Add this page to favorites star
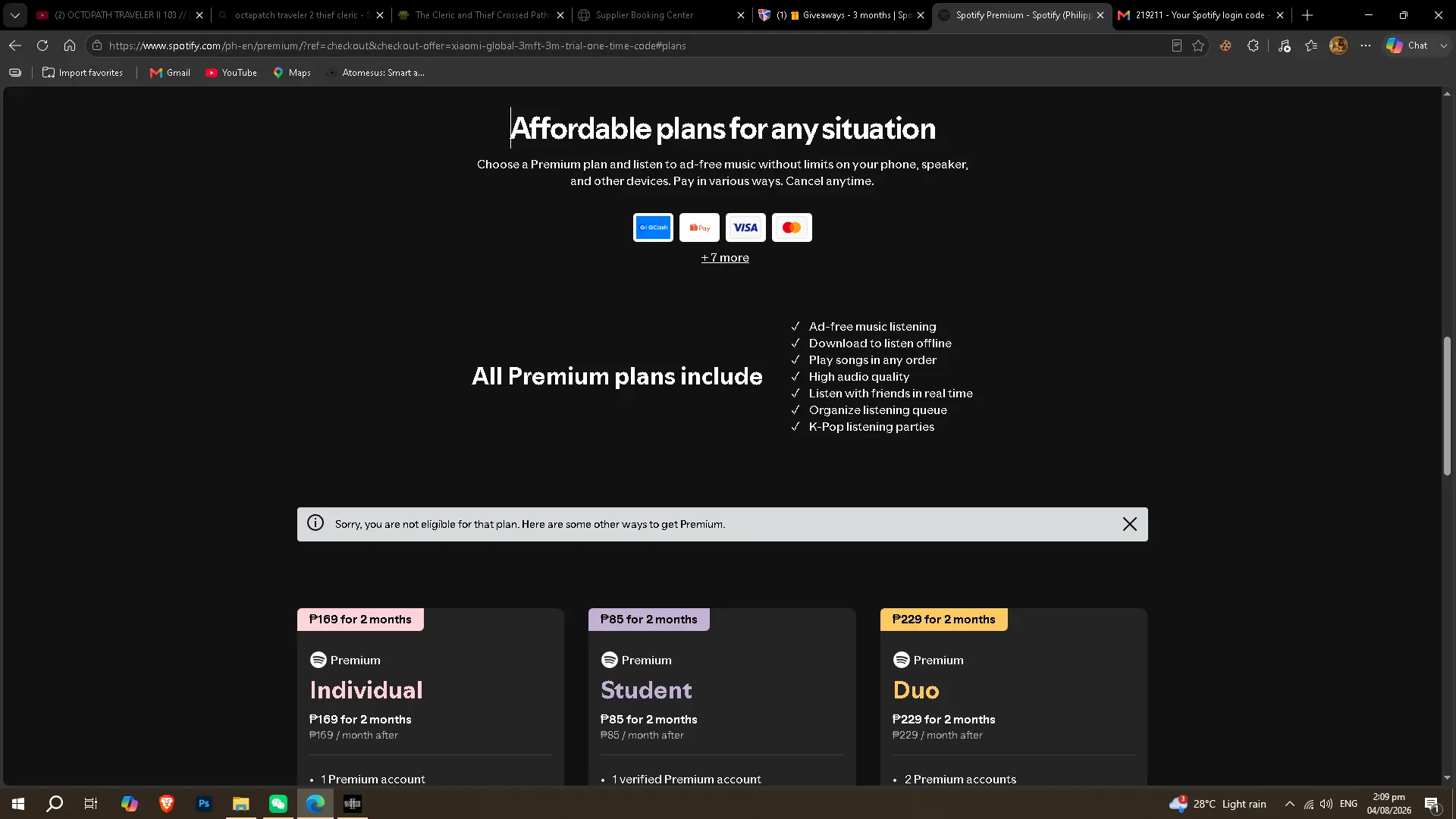This screenshot has height=819, width=1456. click(x=1198, y=45)
